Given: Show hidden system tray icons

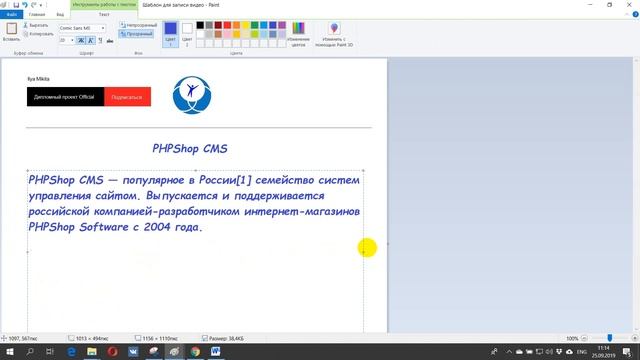Looking at the screenshot, I should coord(509,351).
